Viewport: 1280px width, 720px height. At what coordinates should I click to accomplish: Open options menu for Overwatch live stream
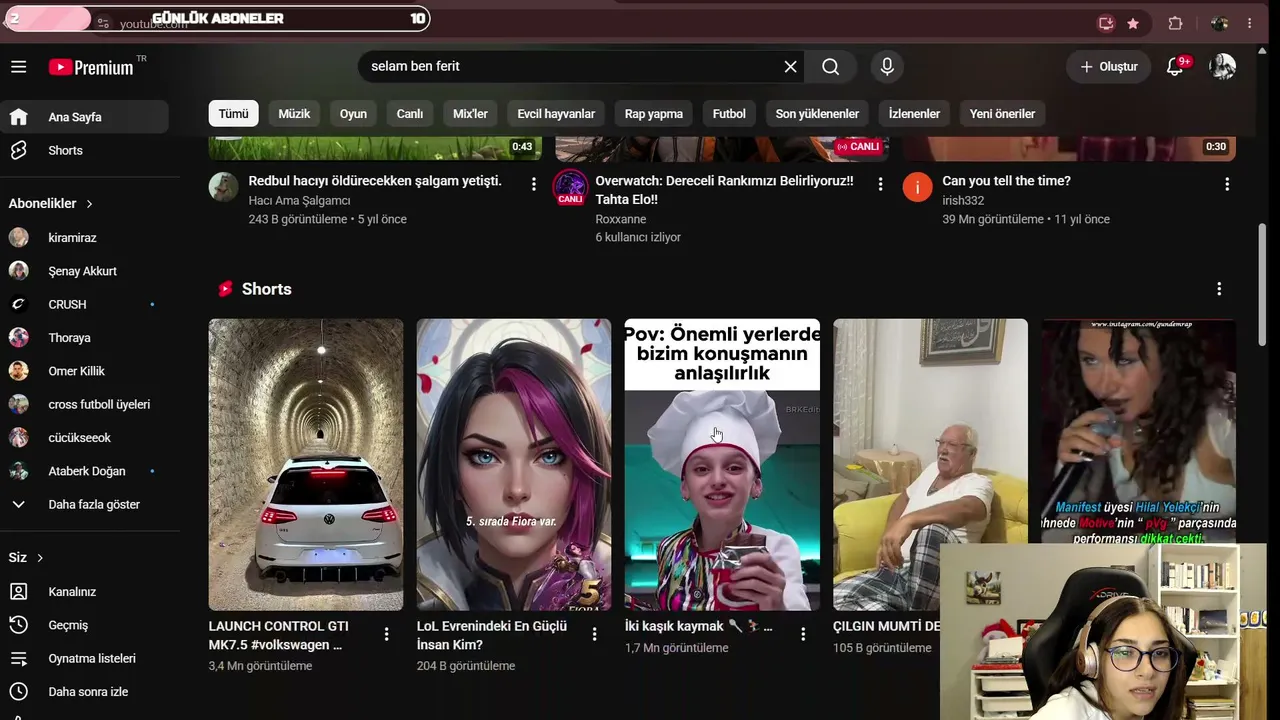880,184
